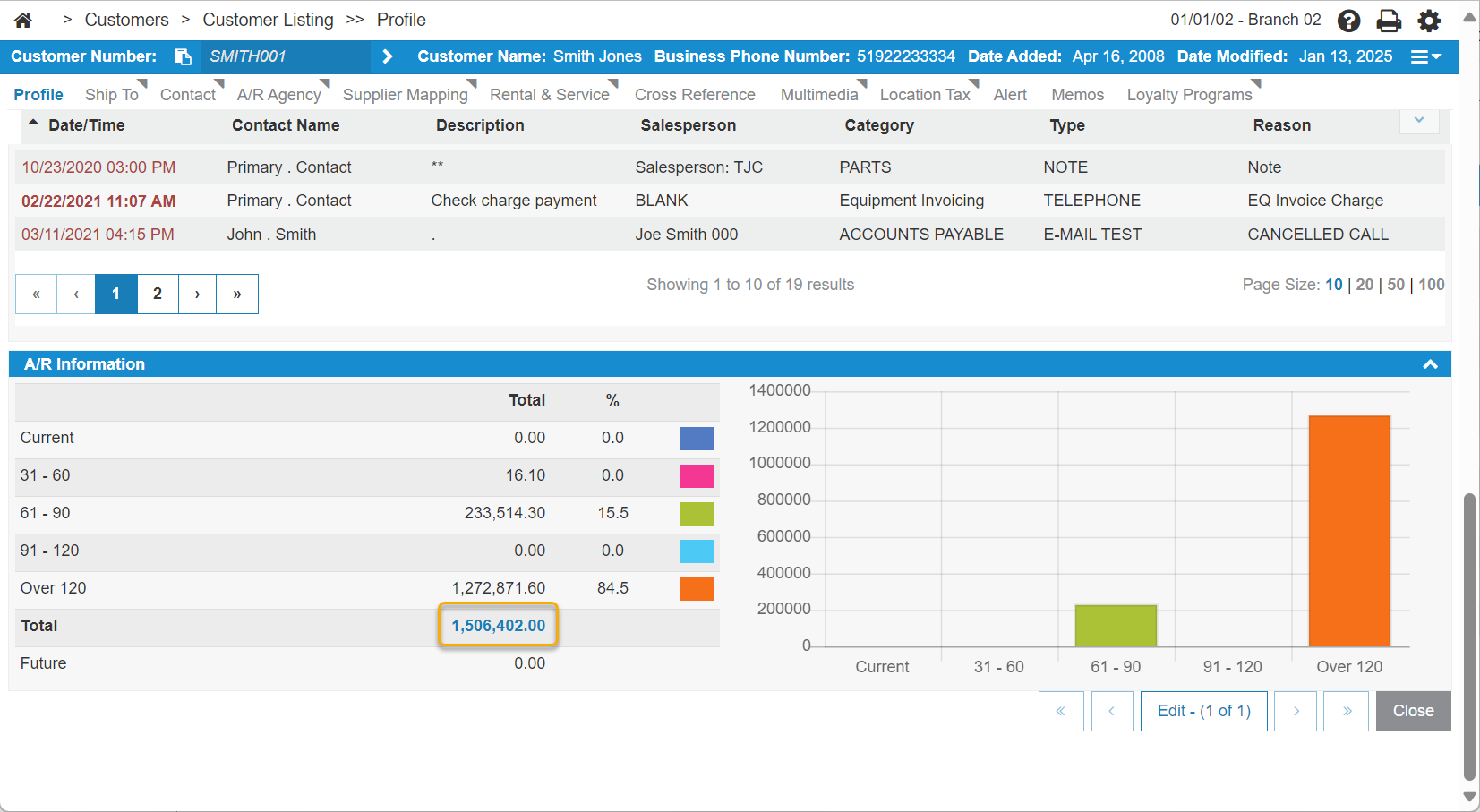Go to next page of contact results
The image size is (1480, 812).
[x=197, y=294]
